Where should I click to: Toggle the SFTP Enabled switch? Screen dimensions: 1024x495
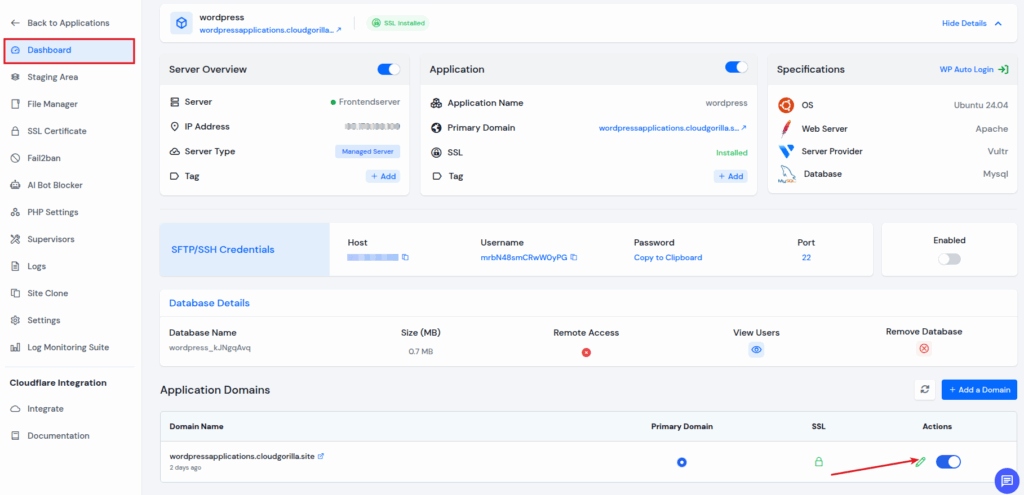[949, 259]
